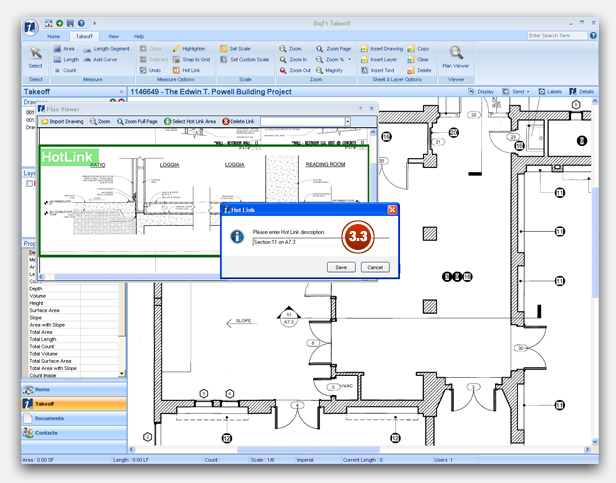Screen dimensions: 616x483
Task: Pick the Length Segment tool
Action: coord(106,49)
